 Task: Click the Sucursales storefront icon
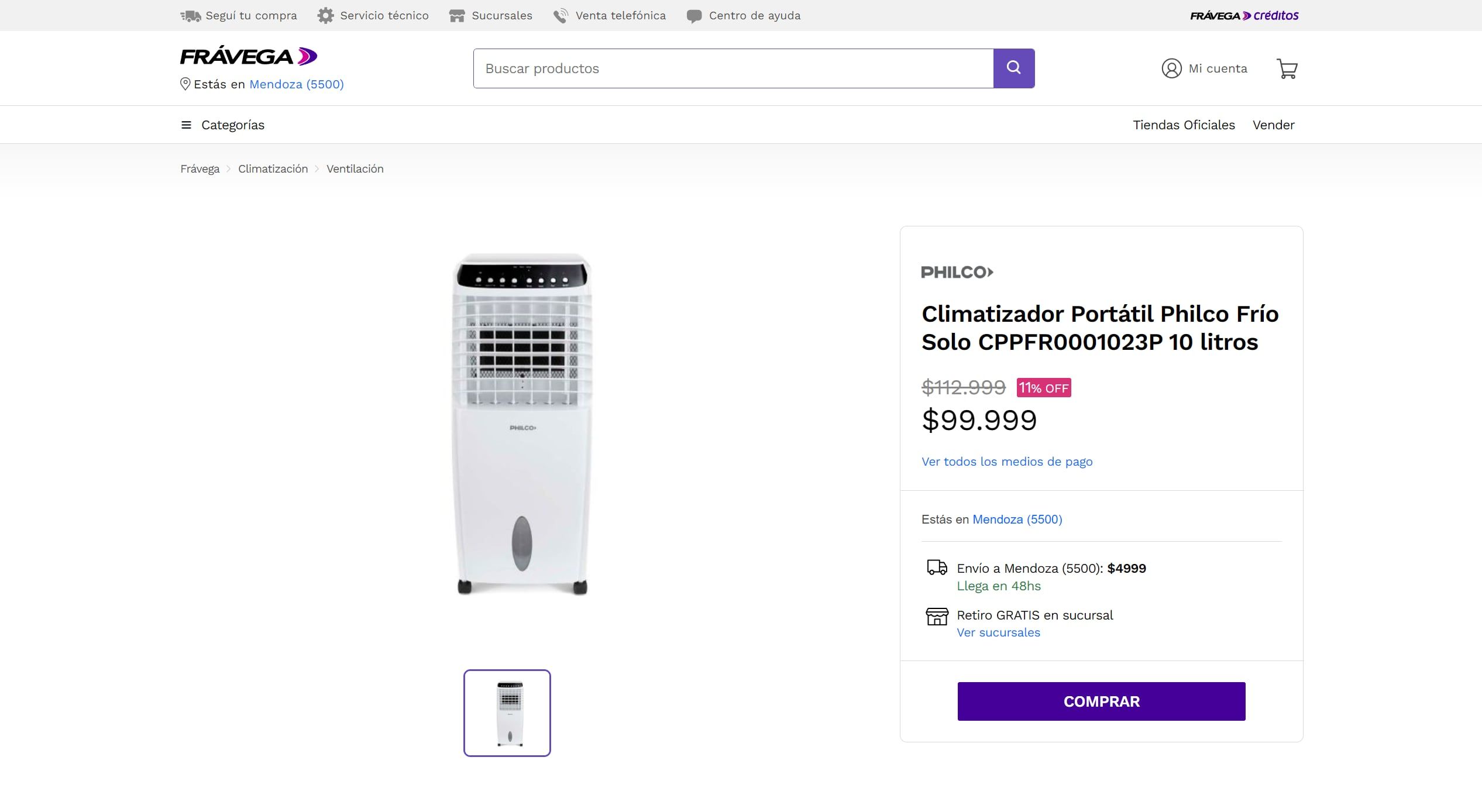click(x=456, y=15)
